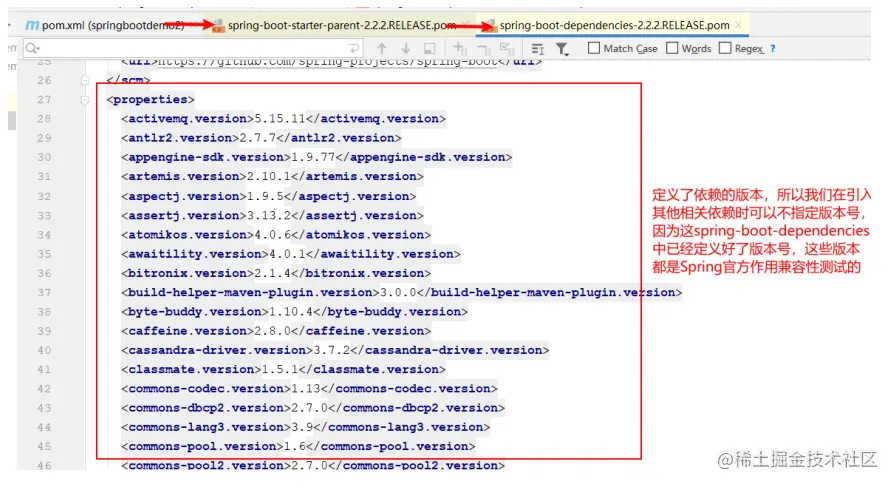Screen dimensions: 894x486
Task: Click the cassandra-driver.version line
Action: point(335,350)
